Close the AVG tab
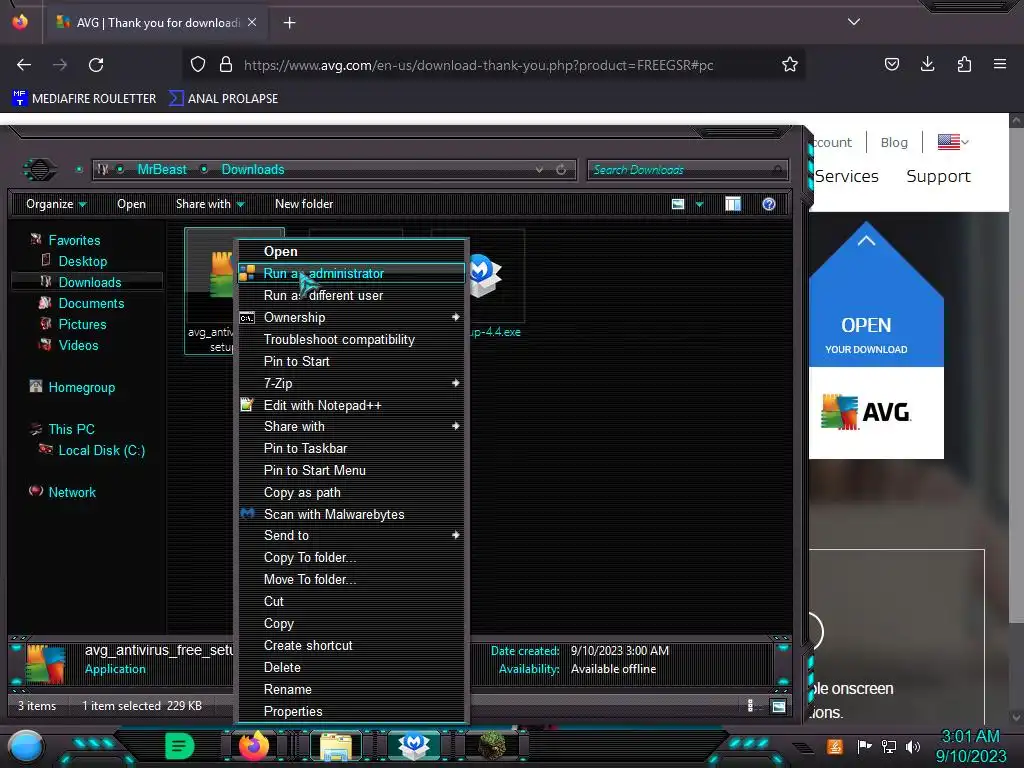Screen dimensions: 1024x768 pyautogui.click(x=252, y=22)
